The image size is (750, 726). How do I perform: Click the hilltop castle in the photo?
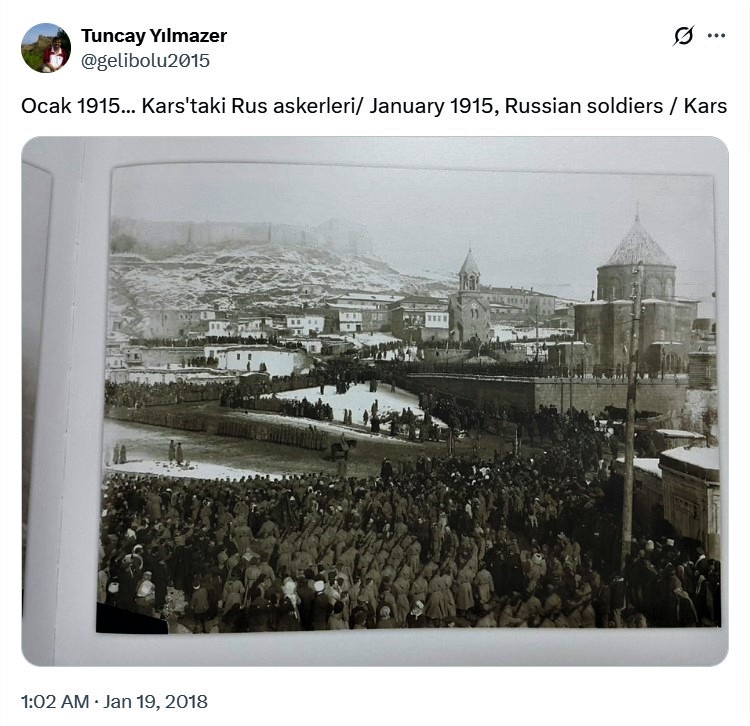[x=240, y=237]
